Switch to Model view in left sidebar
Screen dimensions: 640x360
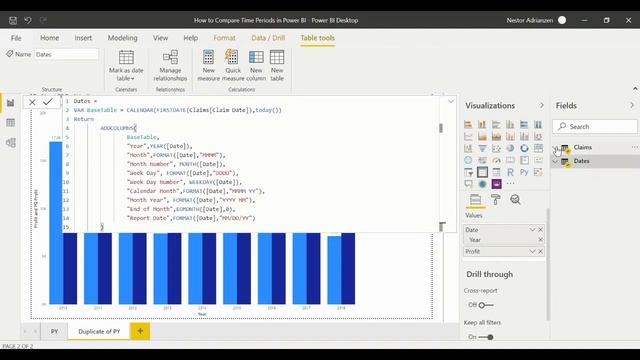pos(10,142)
